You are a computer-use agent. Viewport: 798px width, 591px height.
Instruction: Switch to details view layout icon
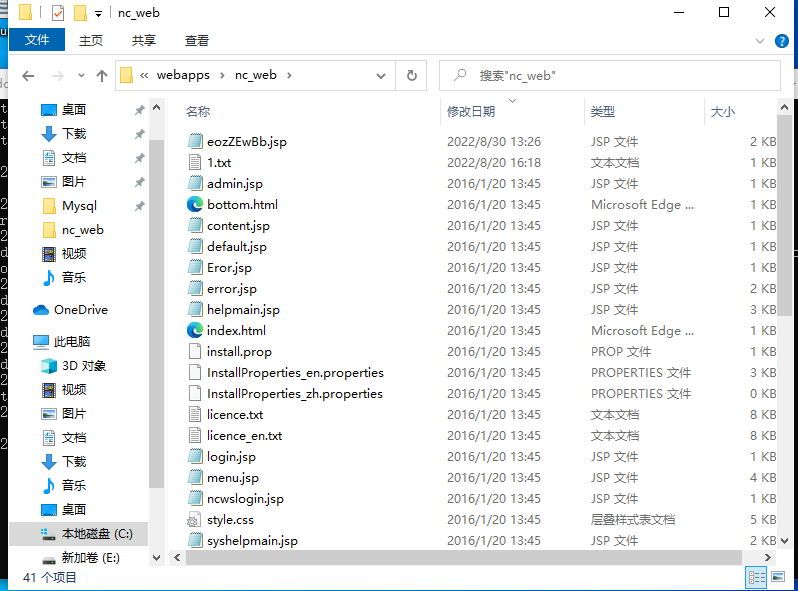click(x=756, y=577)
